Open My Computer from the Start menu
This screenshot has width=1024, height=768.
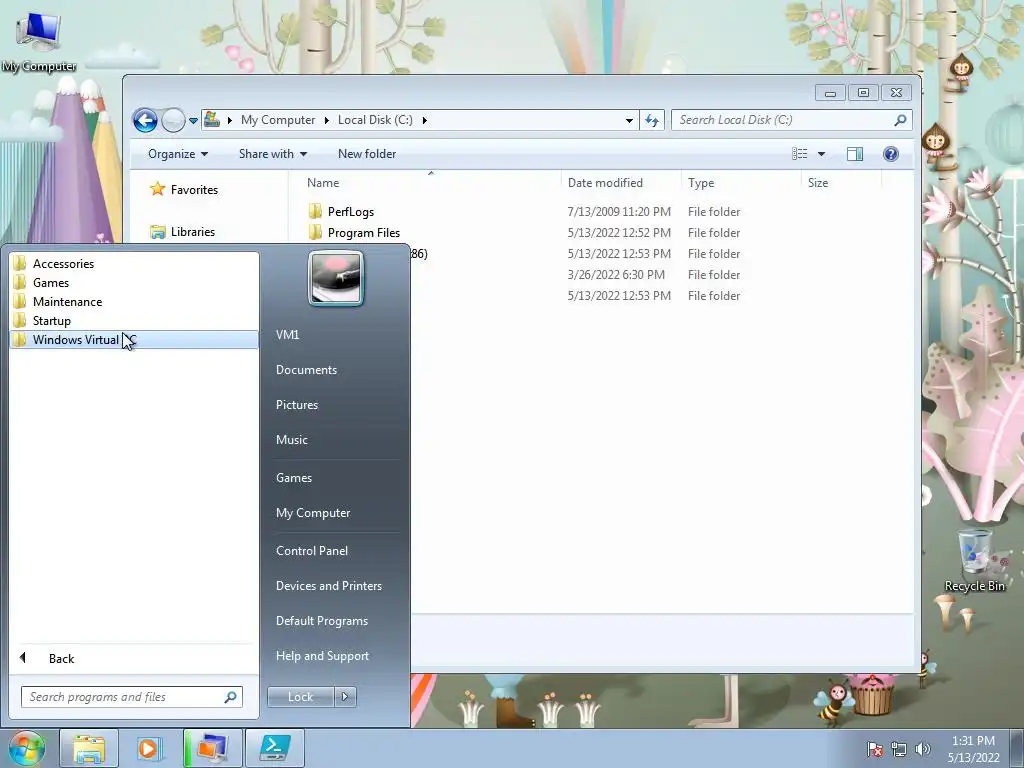313,513
